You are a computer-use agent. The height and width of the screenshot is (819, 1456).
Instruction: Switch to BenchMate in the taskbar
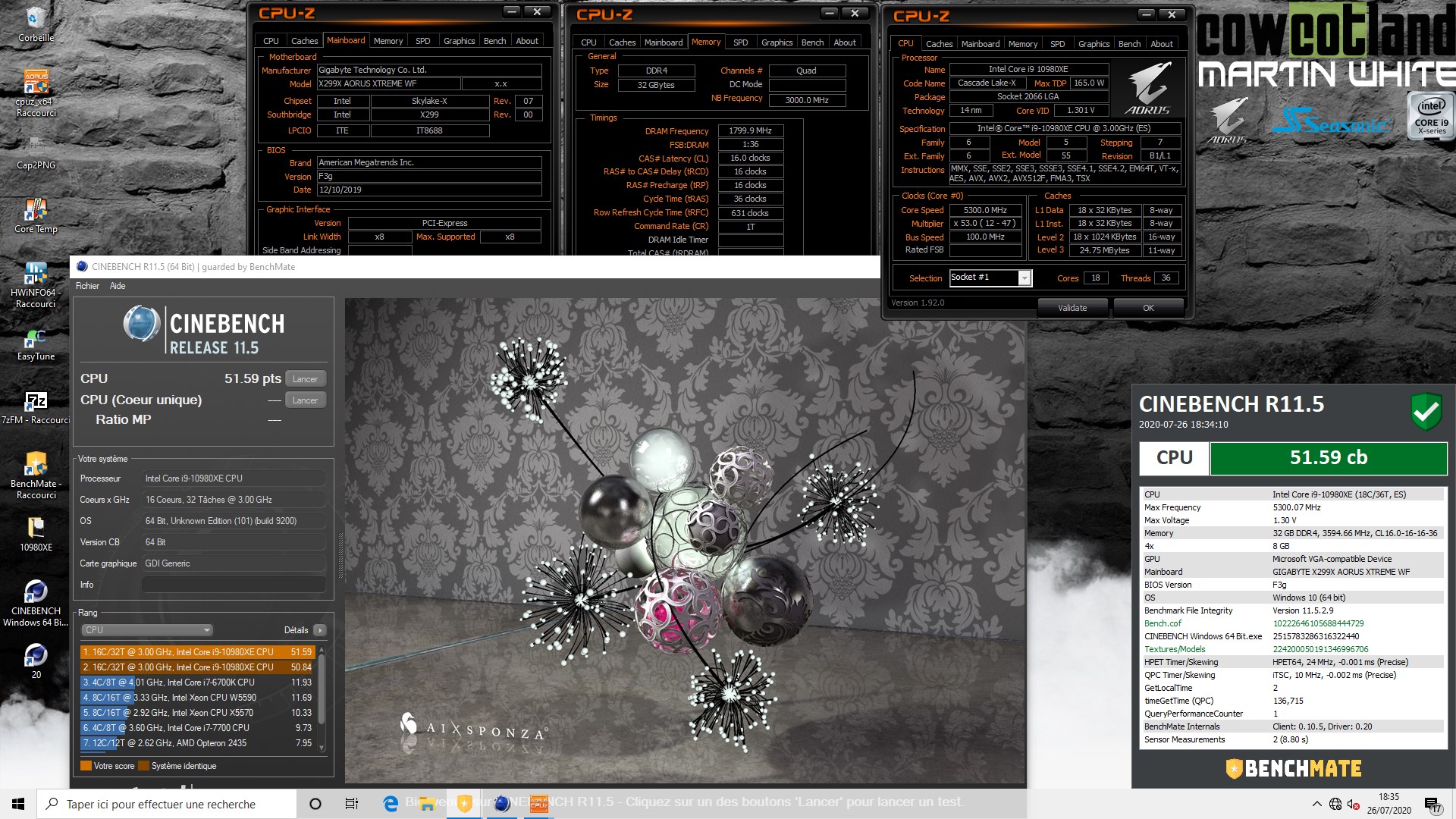click(x=464, y=804)
